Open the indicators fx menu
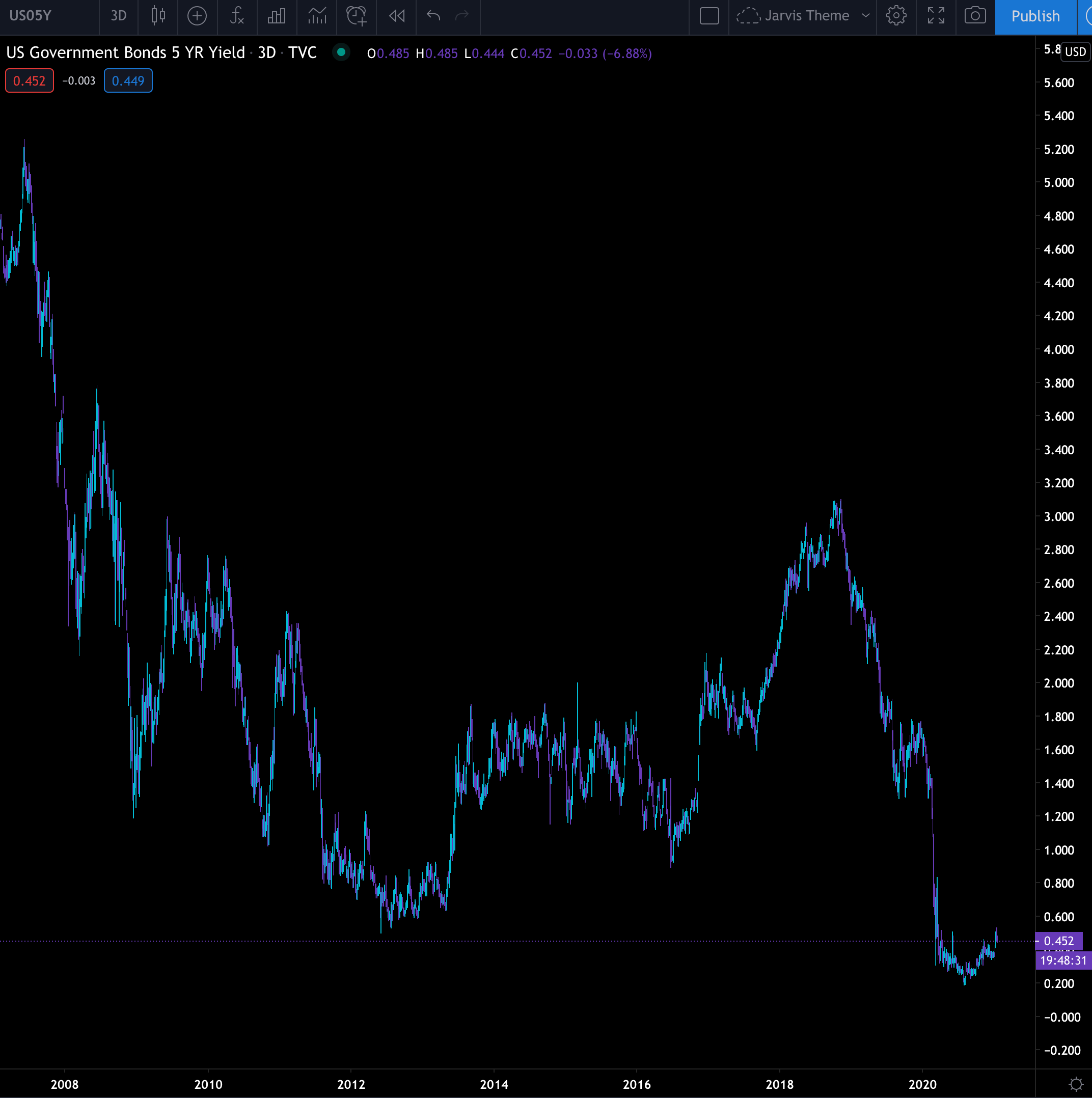1092x1098 pixels. [x=237, y=15]
